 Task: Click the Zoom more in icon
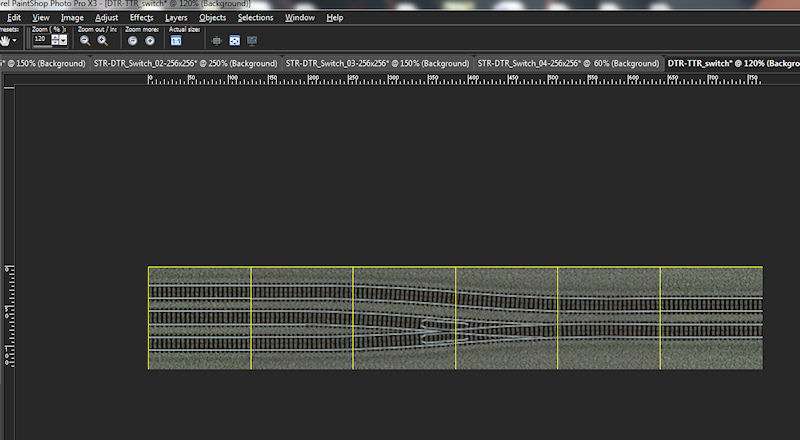click(149, 41)
